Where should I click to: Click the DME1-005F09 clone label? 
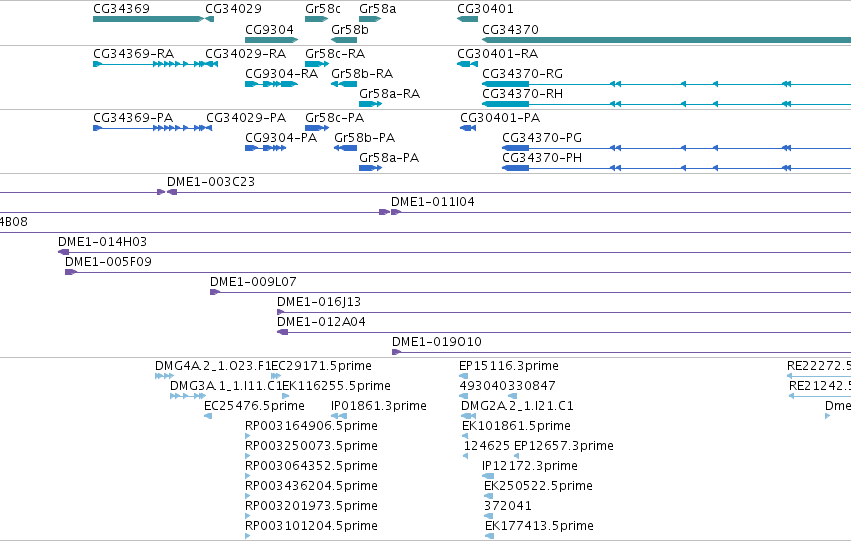pyautogui.click(x=108, y=262)
